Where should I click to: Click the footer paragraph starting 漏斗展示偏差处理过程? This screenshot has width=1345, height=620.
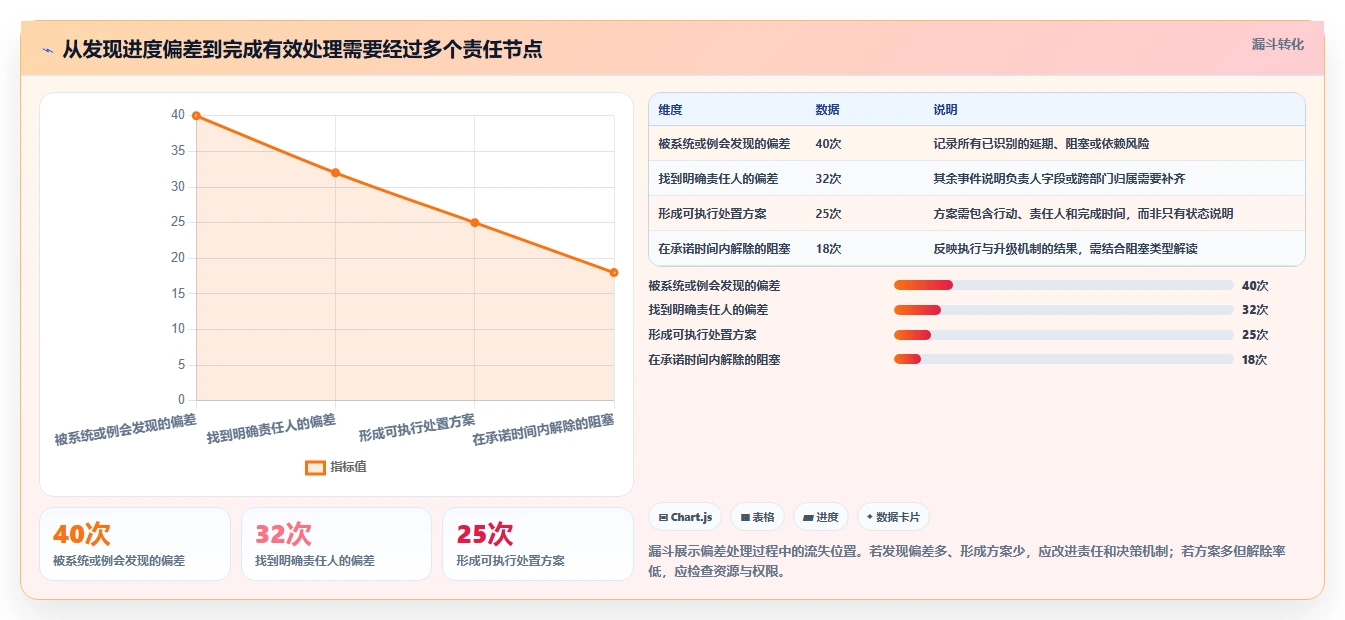(967, 561)
